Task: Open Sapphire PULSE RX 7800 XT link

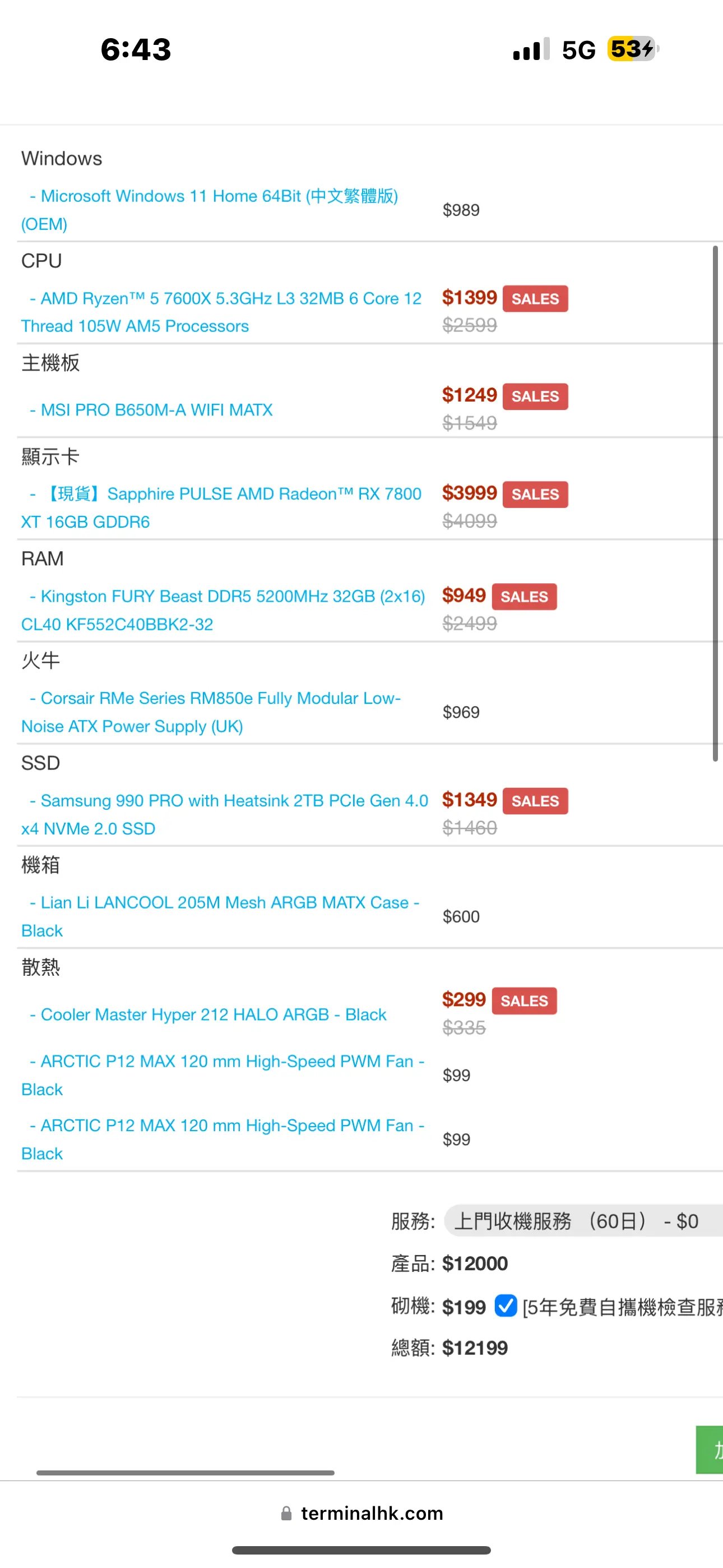Action: pos(221,508)
